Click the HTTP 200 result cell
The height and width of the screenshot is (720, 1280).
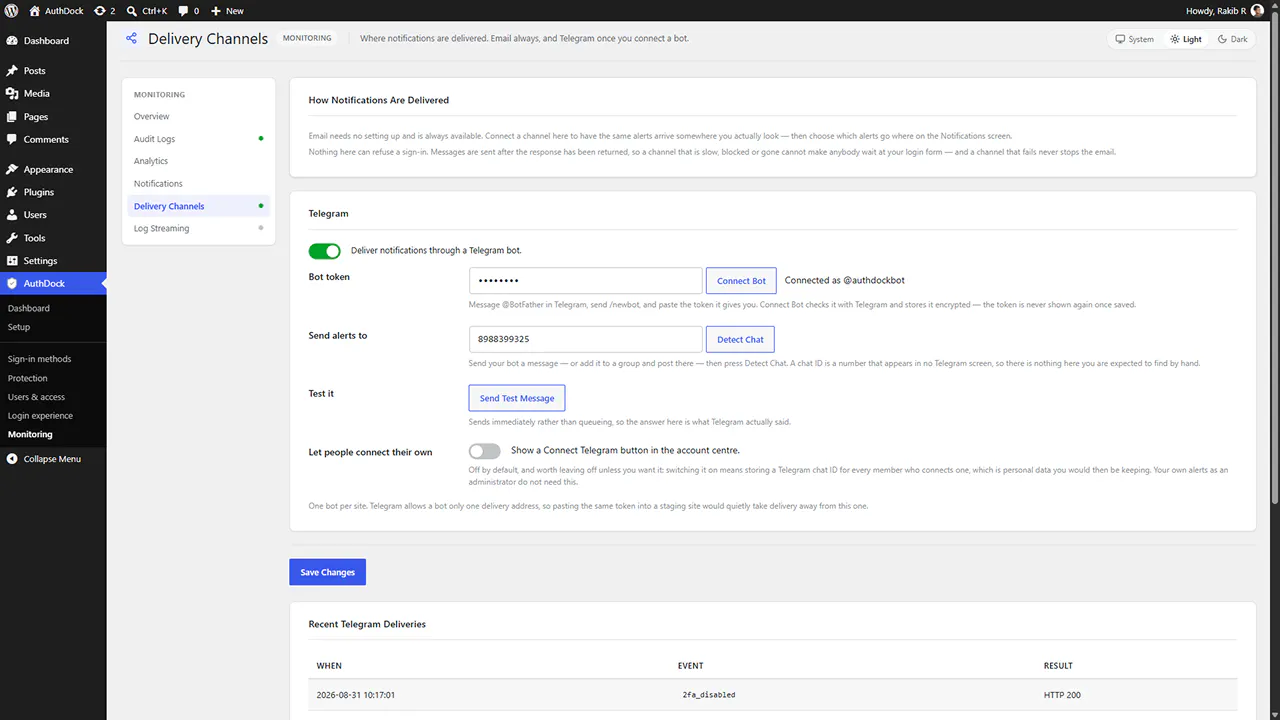1062,695
